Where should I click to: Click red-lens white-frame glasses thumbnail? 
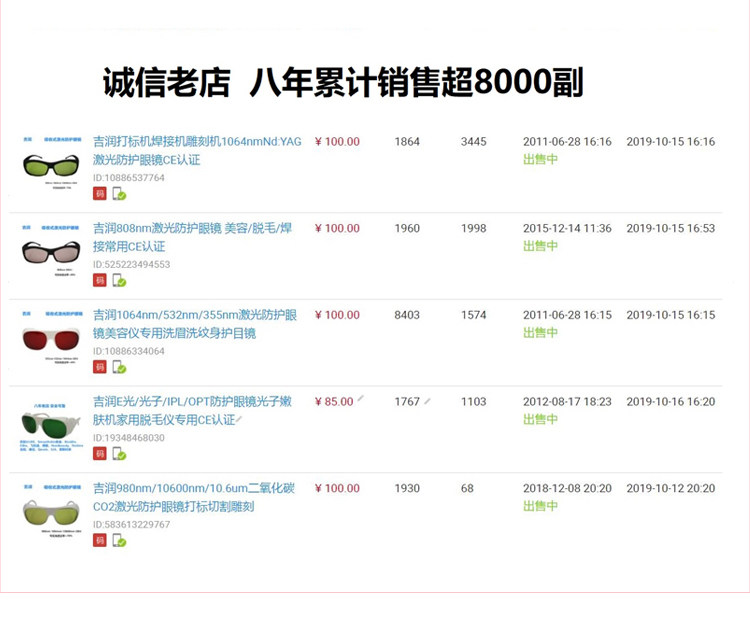[x=52, y=339]
